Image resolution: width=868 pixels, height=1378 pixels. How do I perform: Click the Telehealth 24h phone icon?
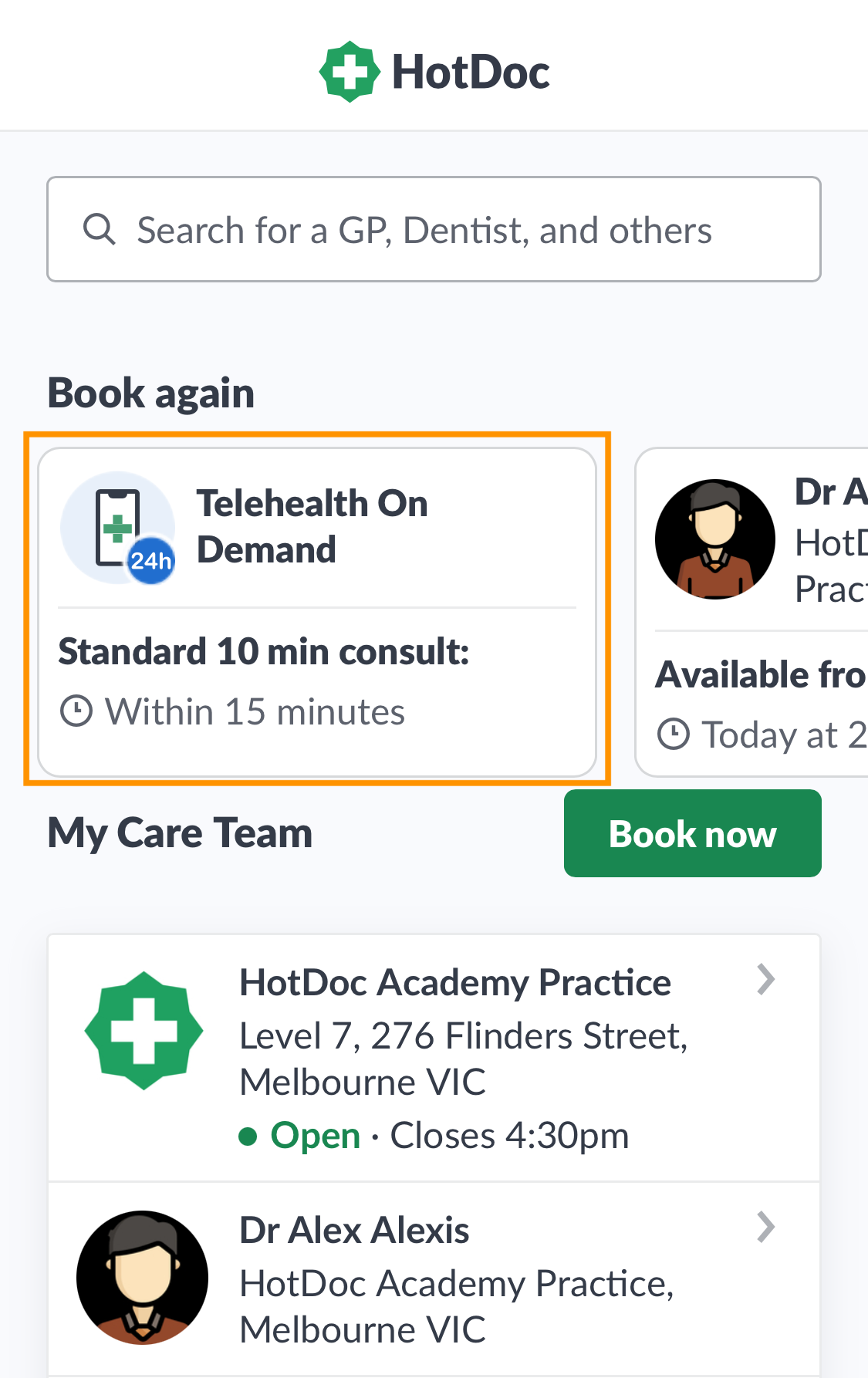click(118, 528)
